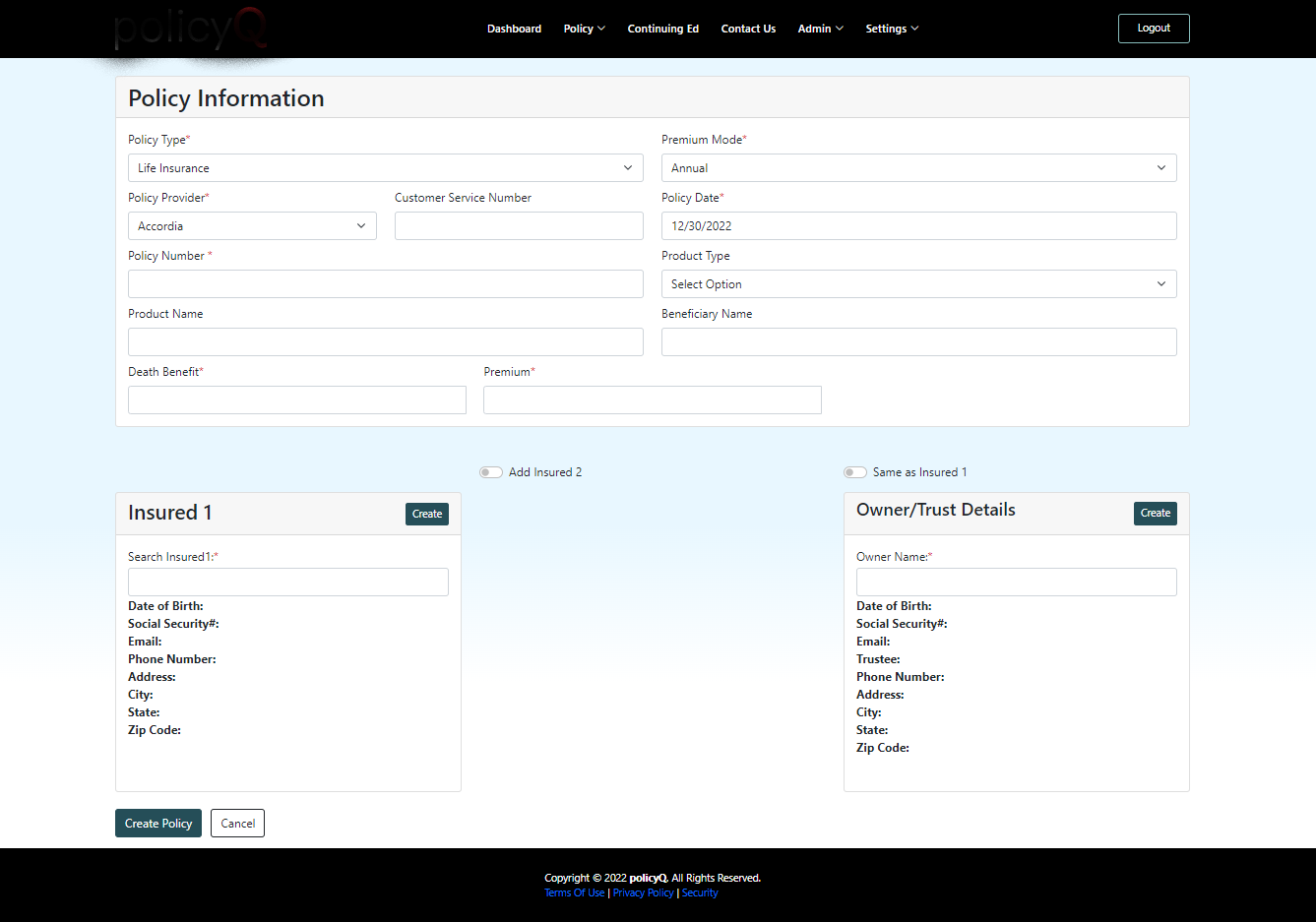Click the Create Policy button
The width and height of the screenshot is (1316, 922).
158,824
